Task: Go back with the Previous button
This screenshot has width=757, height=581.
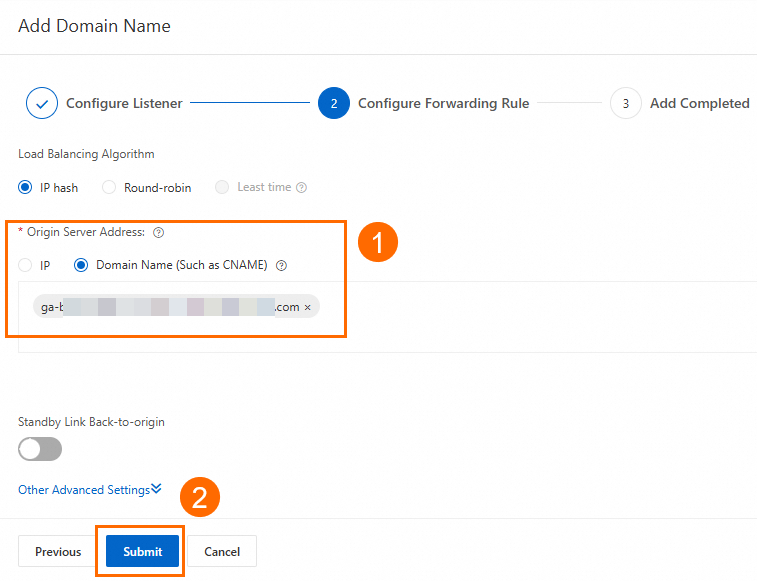Action: click(x=58, y=551)
